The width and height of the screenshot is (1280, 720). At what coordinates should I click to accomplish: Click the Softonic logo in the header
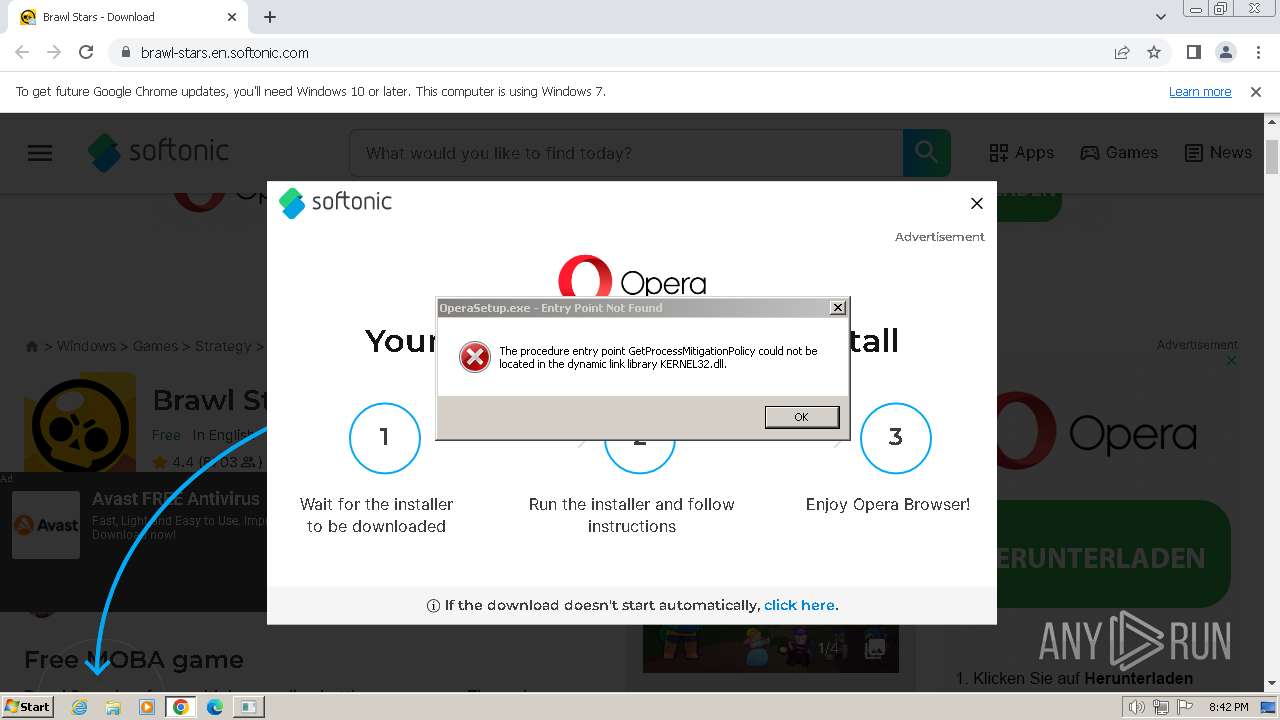tap(159, 152)
